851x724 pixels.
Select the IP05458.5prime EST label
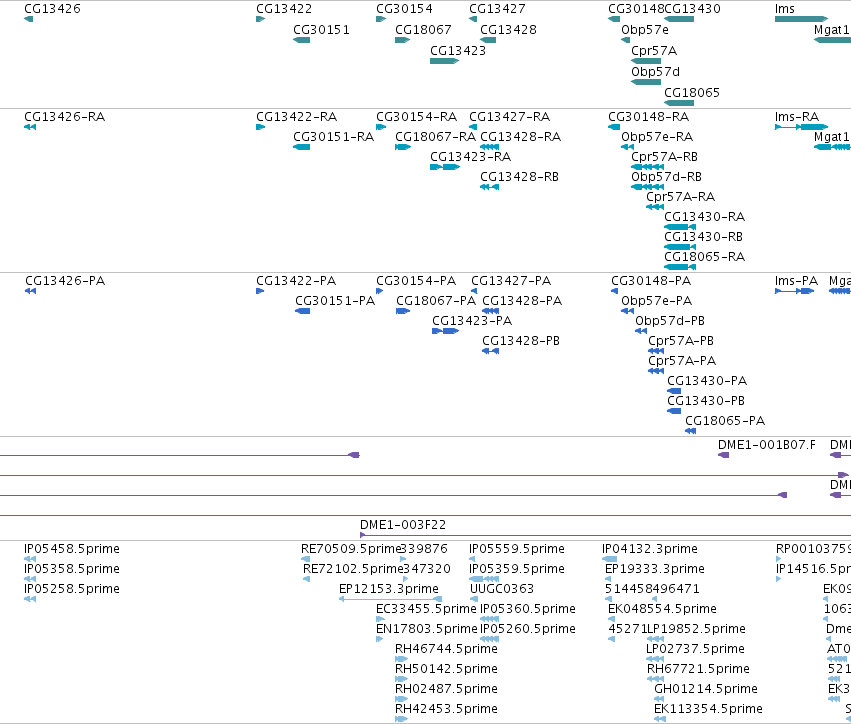point(72,549)
